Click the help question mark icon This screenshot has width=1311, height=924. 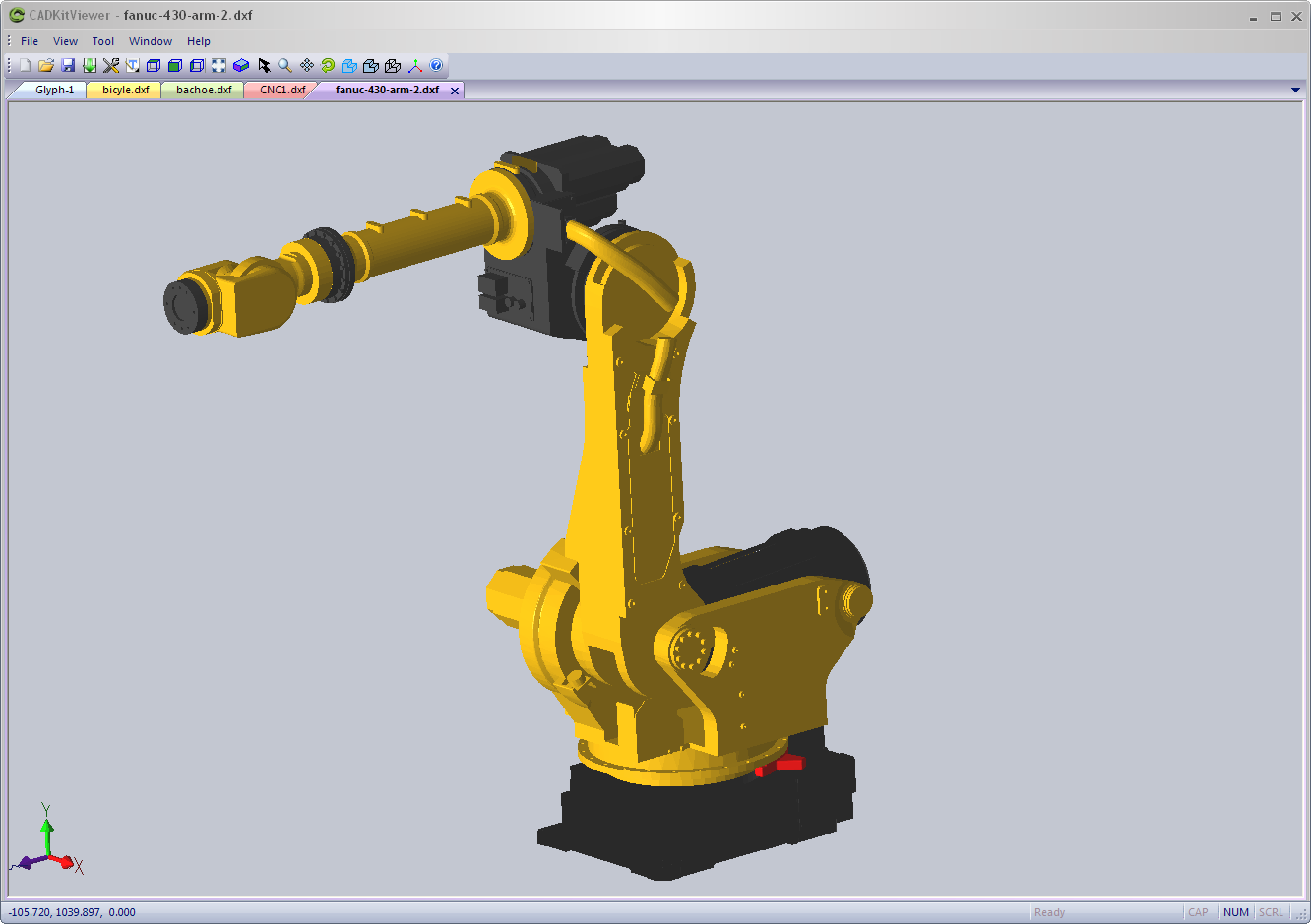click(436, 65)
